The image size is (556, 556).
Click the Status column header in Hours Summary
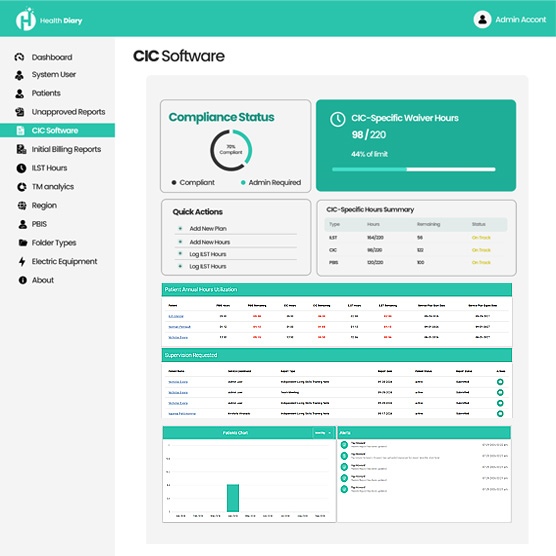point(478,224)
